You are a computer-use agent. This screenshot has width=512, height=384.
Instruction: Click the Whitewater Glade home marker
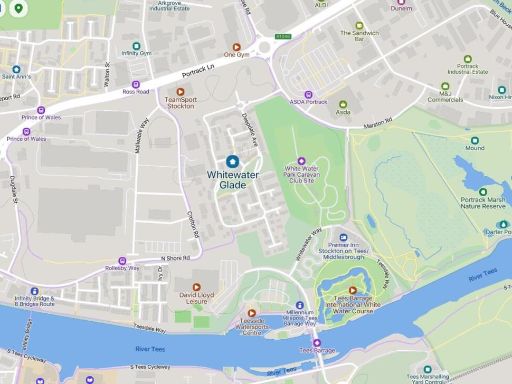click(x=232, y=162)
